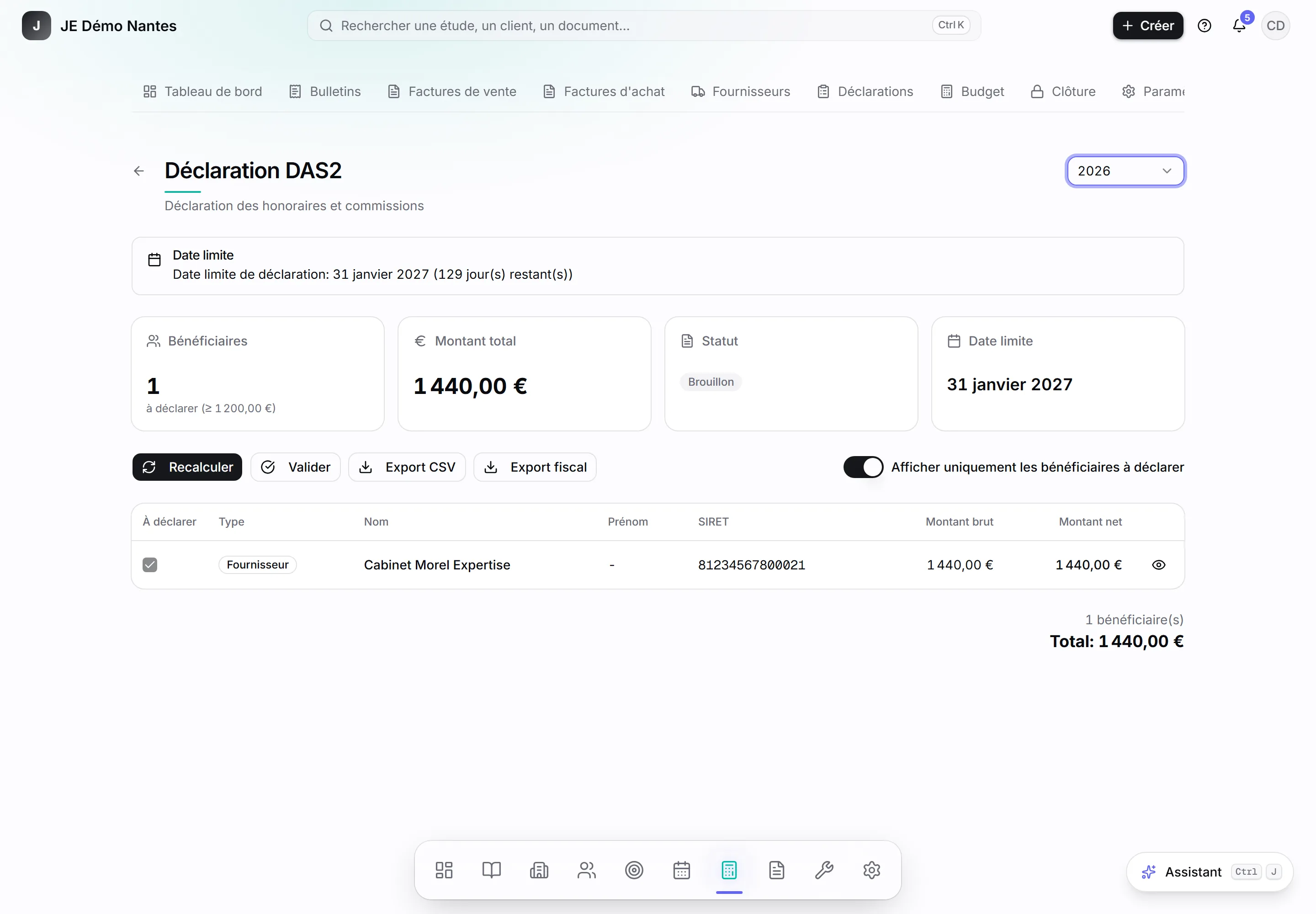Click the Créer button
This screenshot has height=914, width=1316.
(1148, 26)
